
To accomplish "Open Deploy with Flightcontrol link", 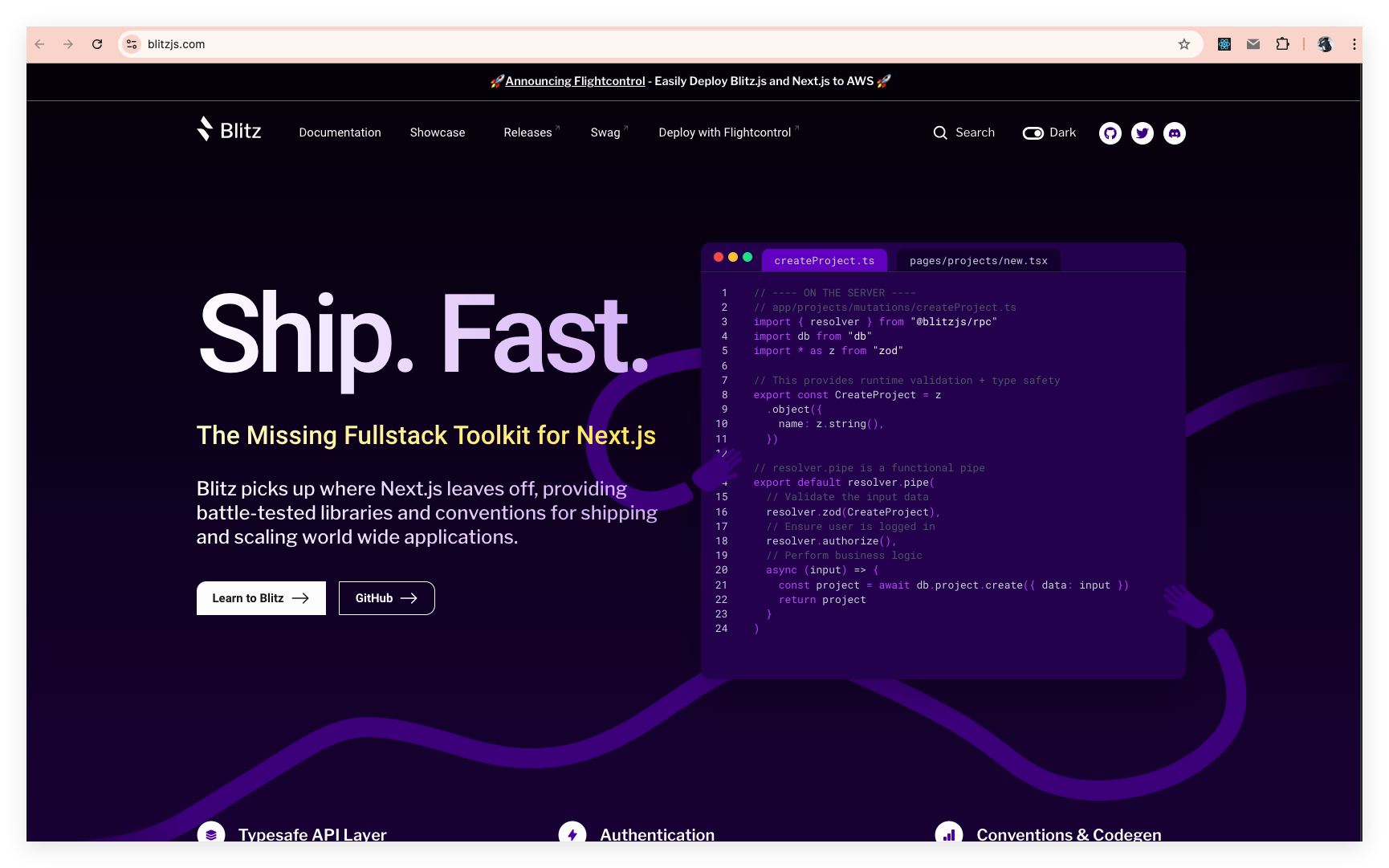I will click(729, 132).
